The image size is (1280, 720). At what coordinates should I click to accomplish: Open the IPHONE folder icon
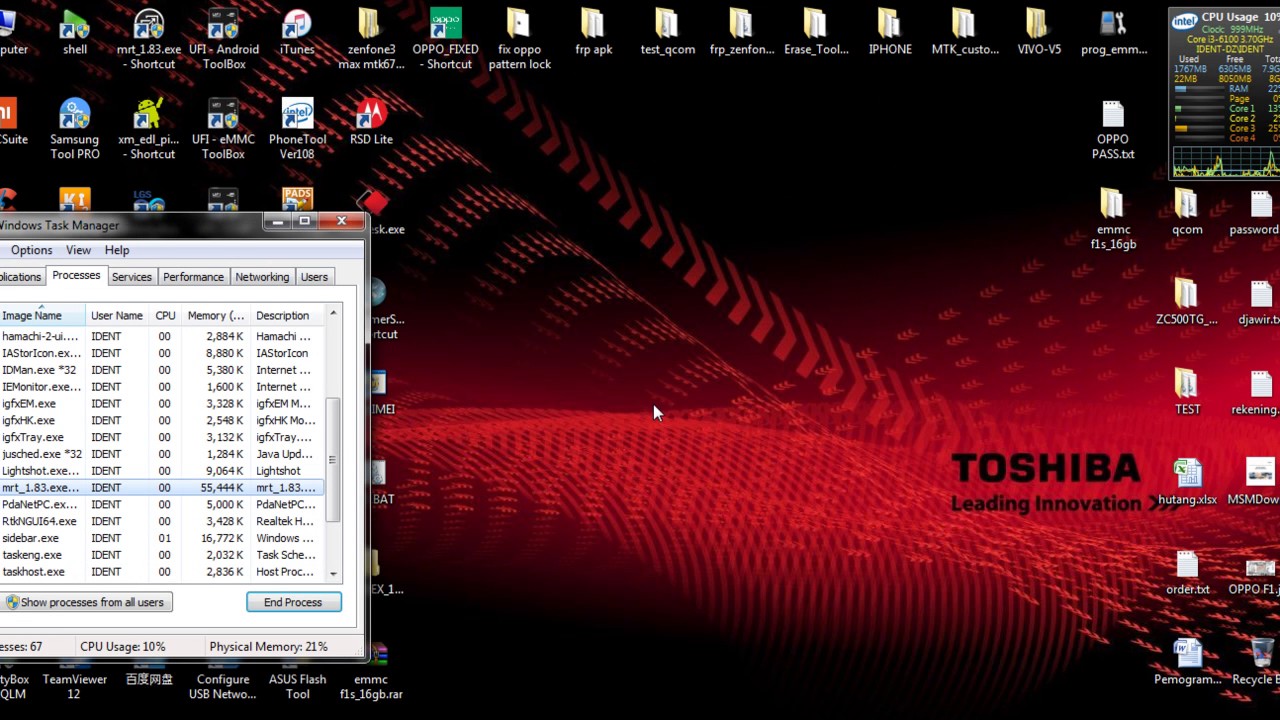pyautogui.click(x=889, y=32)
